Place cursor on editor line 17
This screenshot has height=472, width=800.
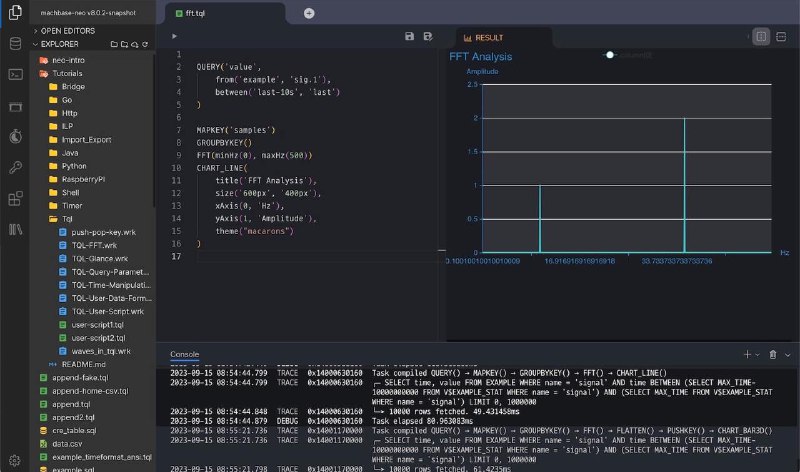pyautogui.click(x=316, y=256)
